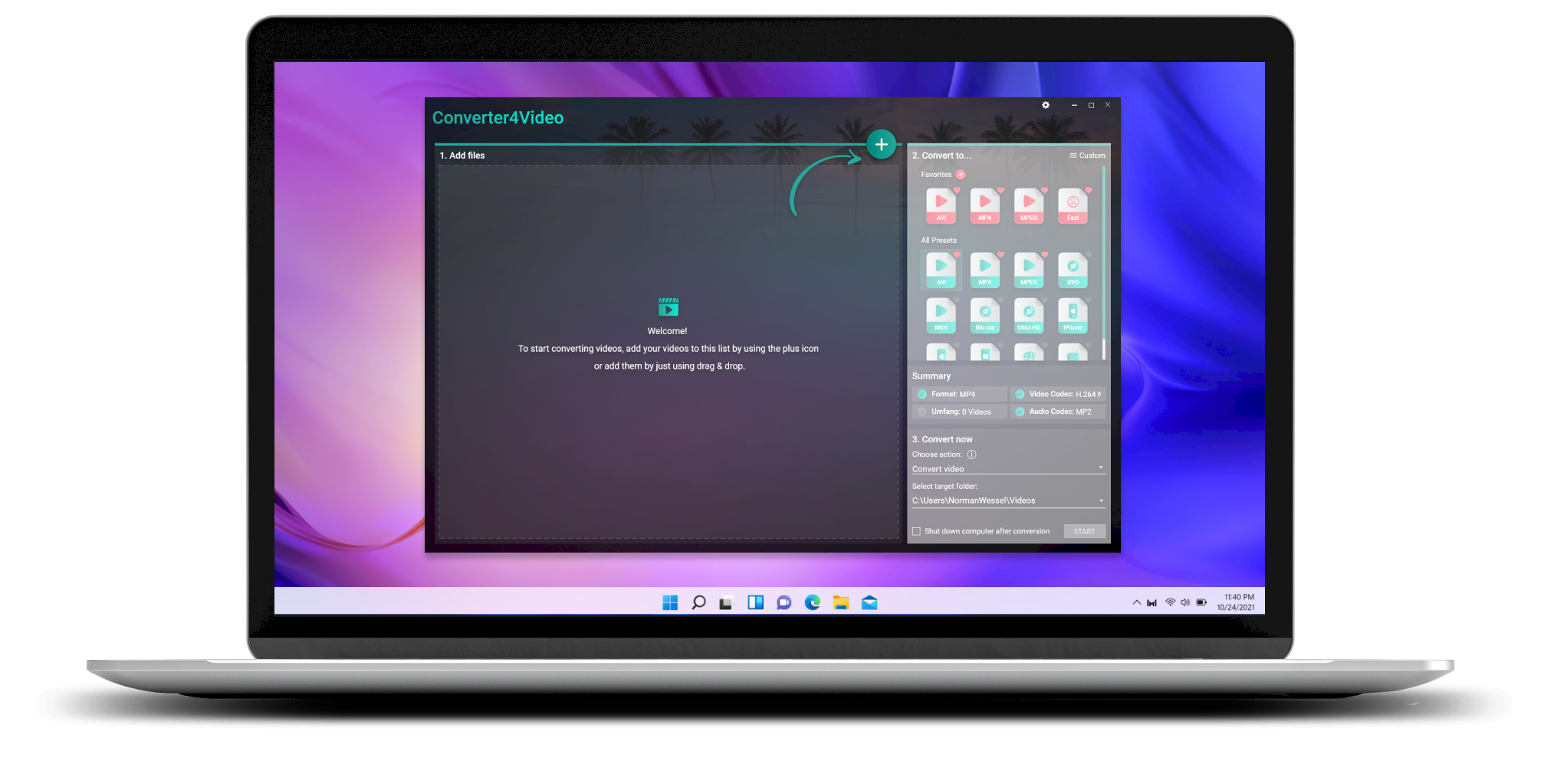Add video files with the plus button
The image size is (1541, 784).
tap(881, 144)
